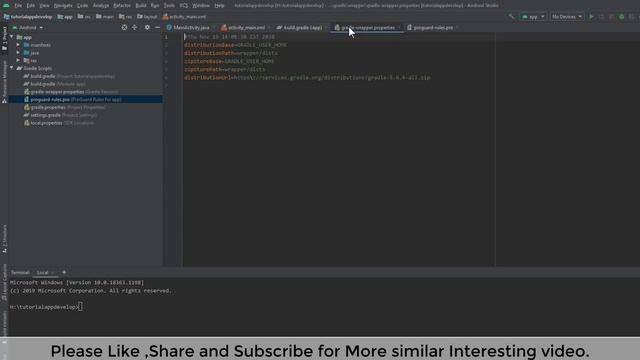Collapse the Gradle Scripts node
Image resolution: width=640 pixels, height=360 pixels.
pyautogui.click(x=12, y=68)
